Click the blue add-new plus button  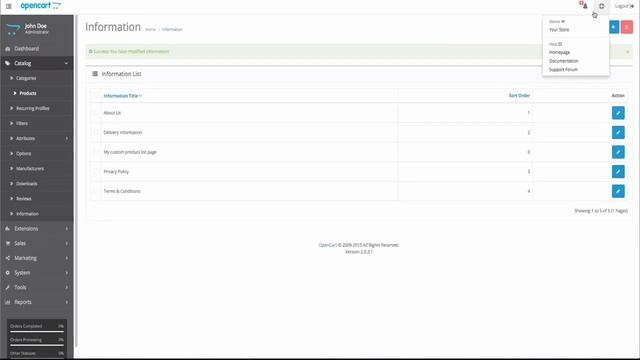coord(614,27)
